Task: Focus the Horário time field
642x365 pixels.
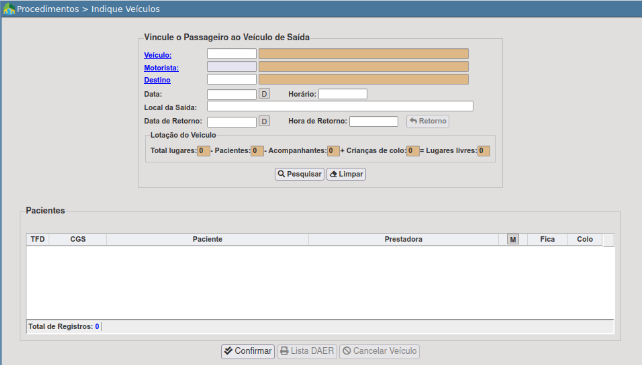Action: click(343, 94)
